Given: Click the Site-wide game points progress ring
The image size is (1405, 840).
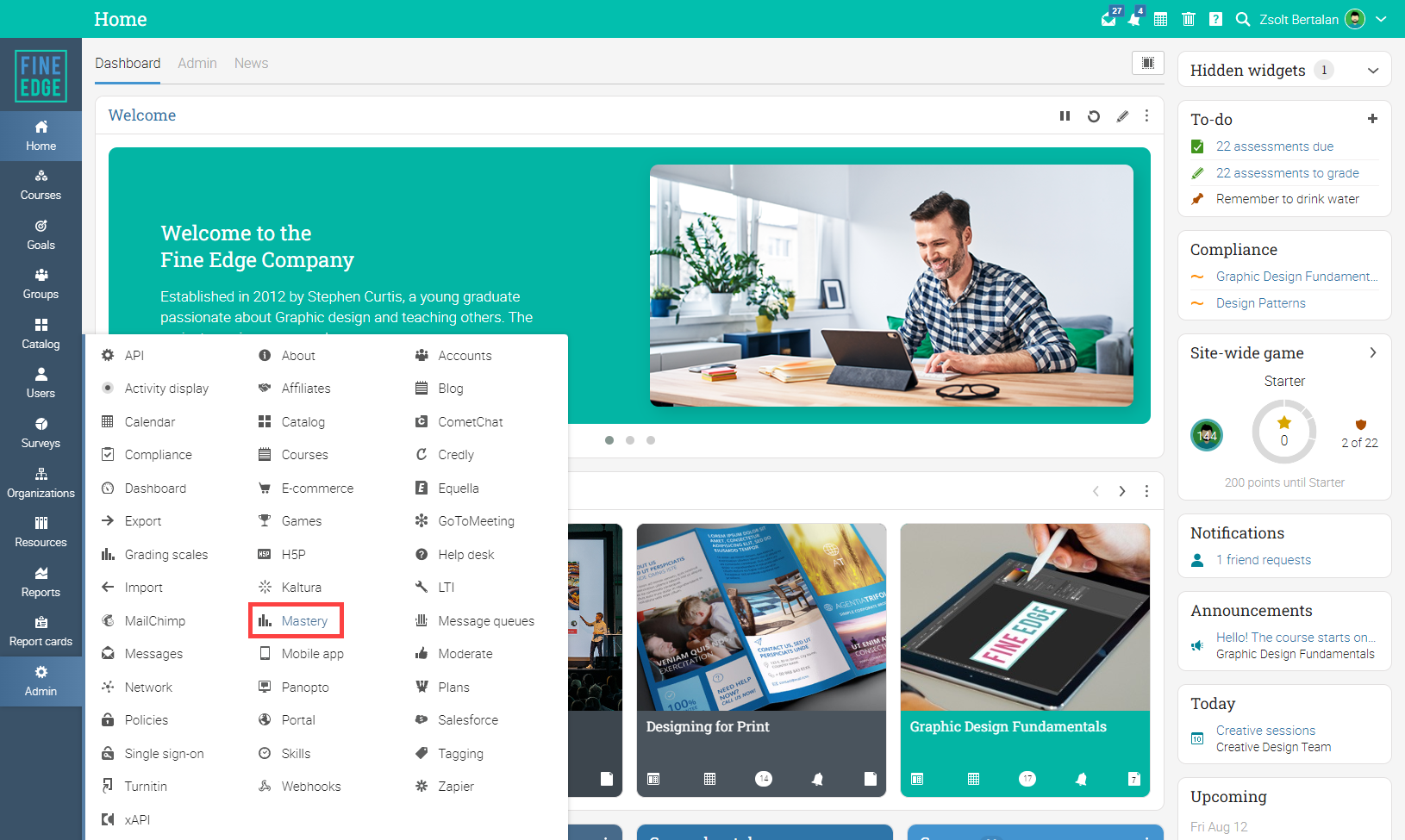Looking at the screenshot, I should pos(1284,432).
